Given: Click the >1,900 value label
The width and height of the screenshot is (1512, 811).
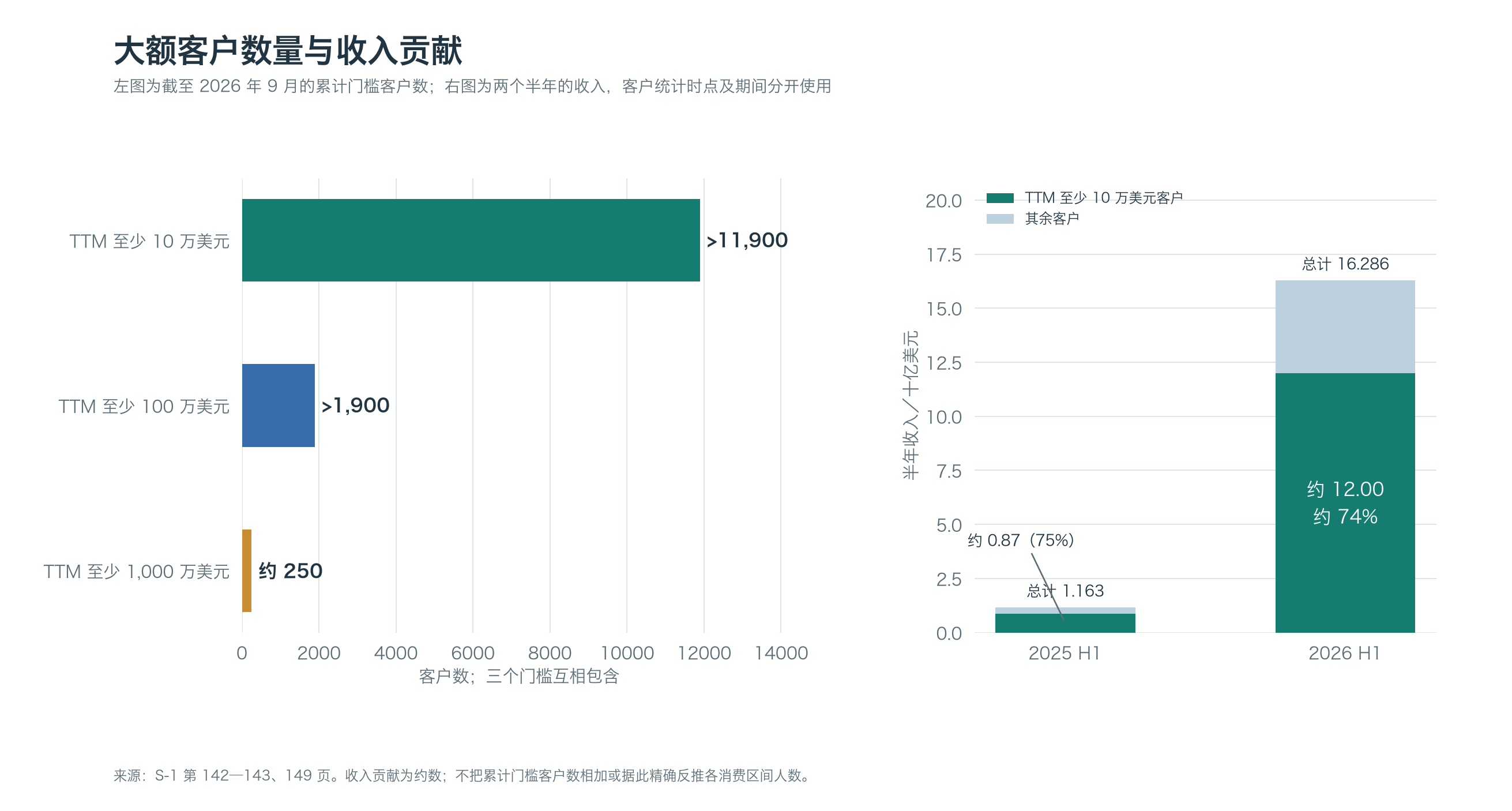Looking at the screenshot, I should tap(355, 405).
